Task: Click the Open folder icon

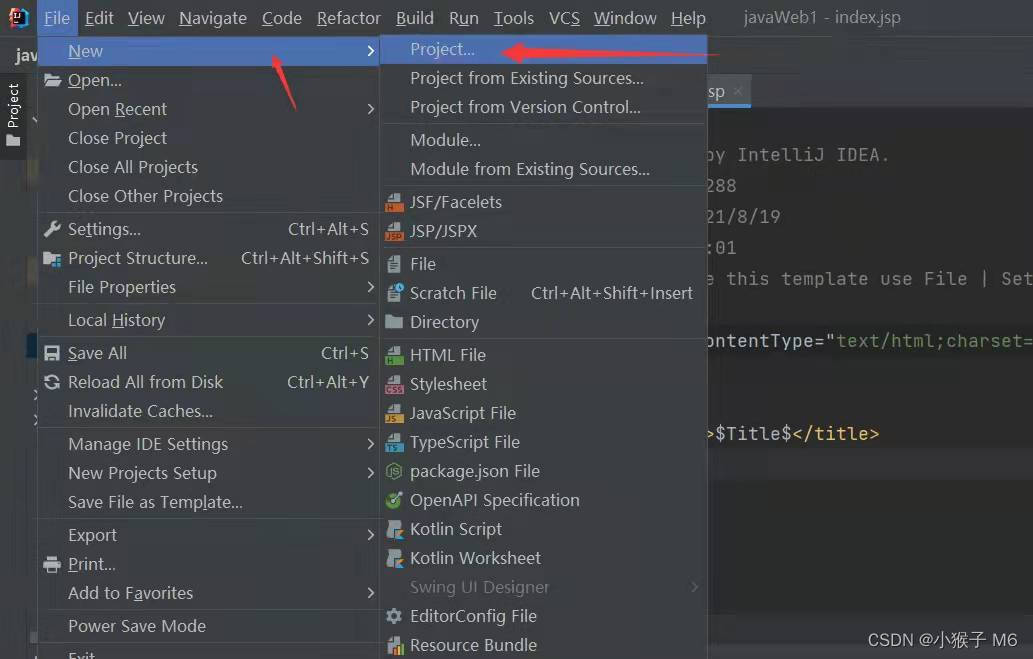Action: tap(53, 80)
